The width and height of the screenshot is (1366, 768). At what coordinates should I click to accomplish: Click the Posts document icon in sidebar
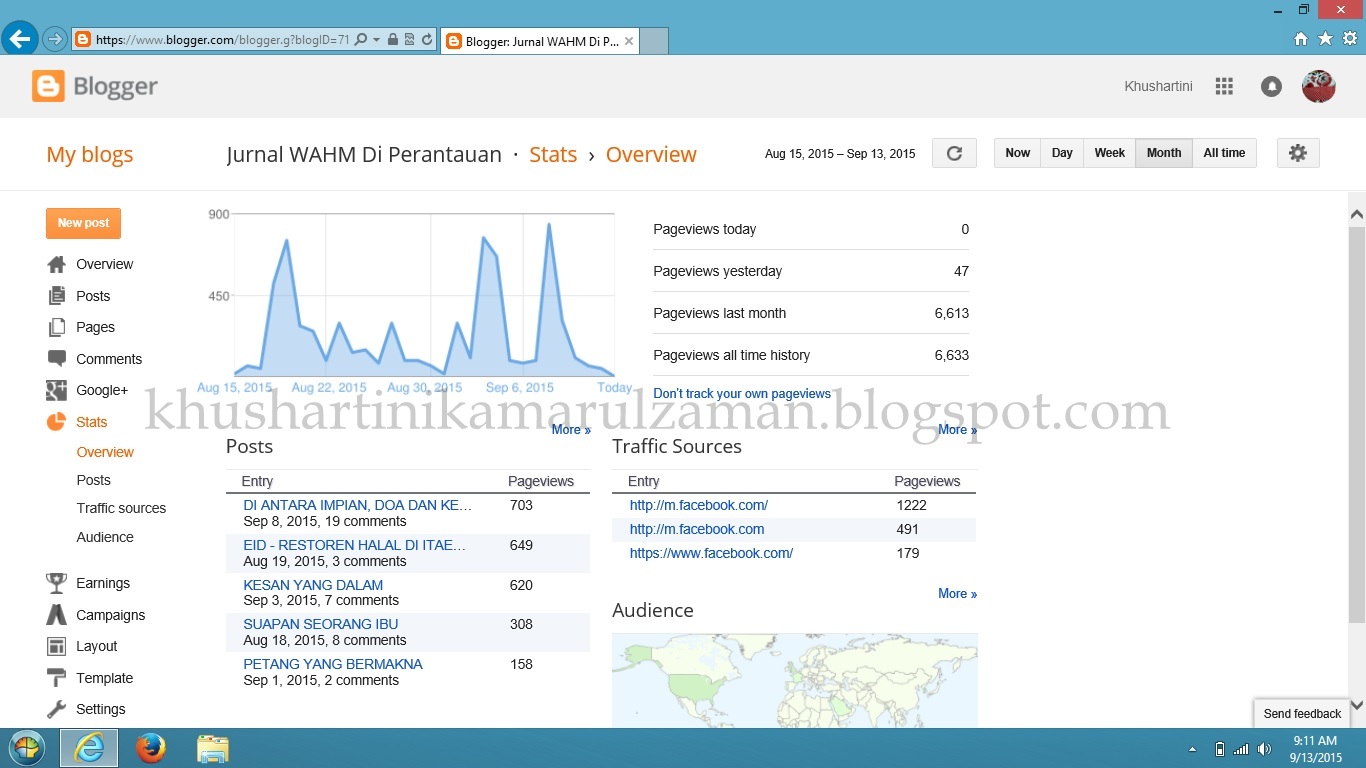point(57,296)
